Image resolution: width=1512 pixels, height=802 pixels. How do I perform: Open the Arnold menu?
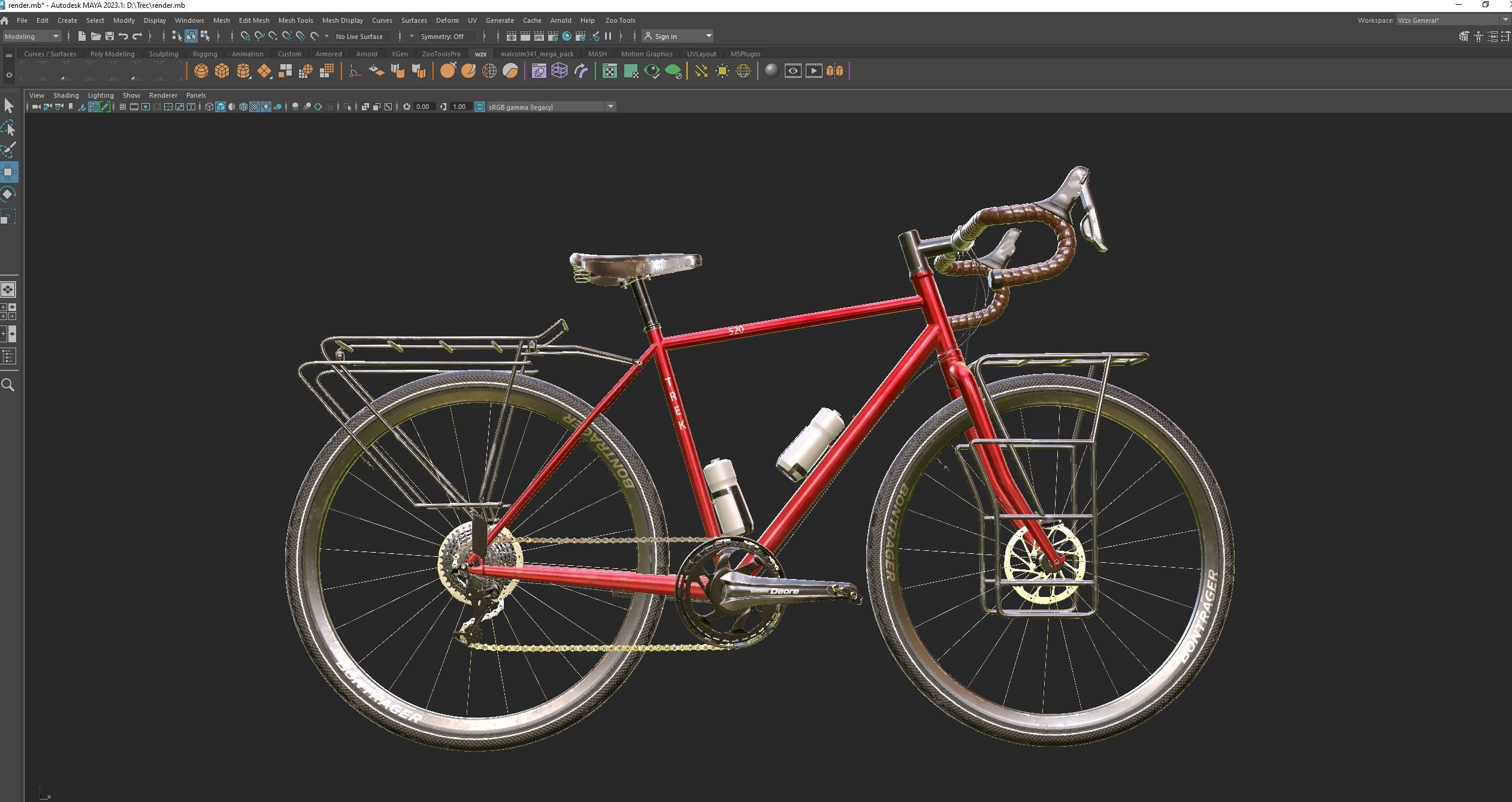561,20
